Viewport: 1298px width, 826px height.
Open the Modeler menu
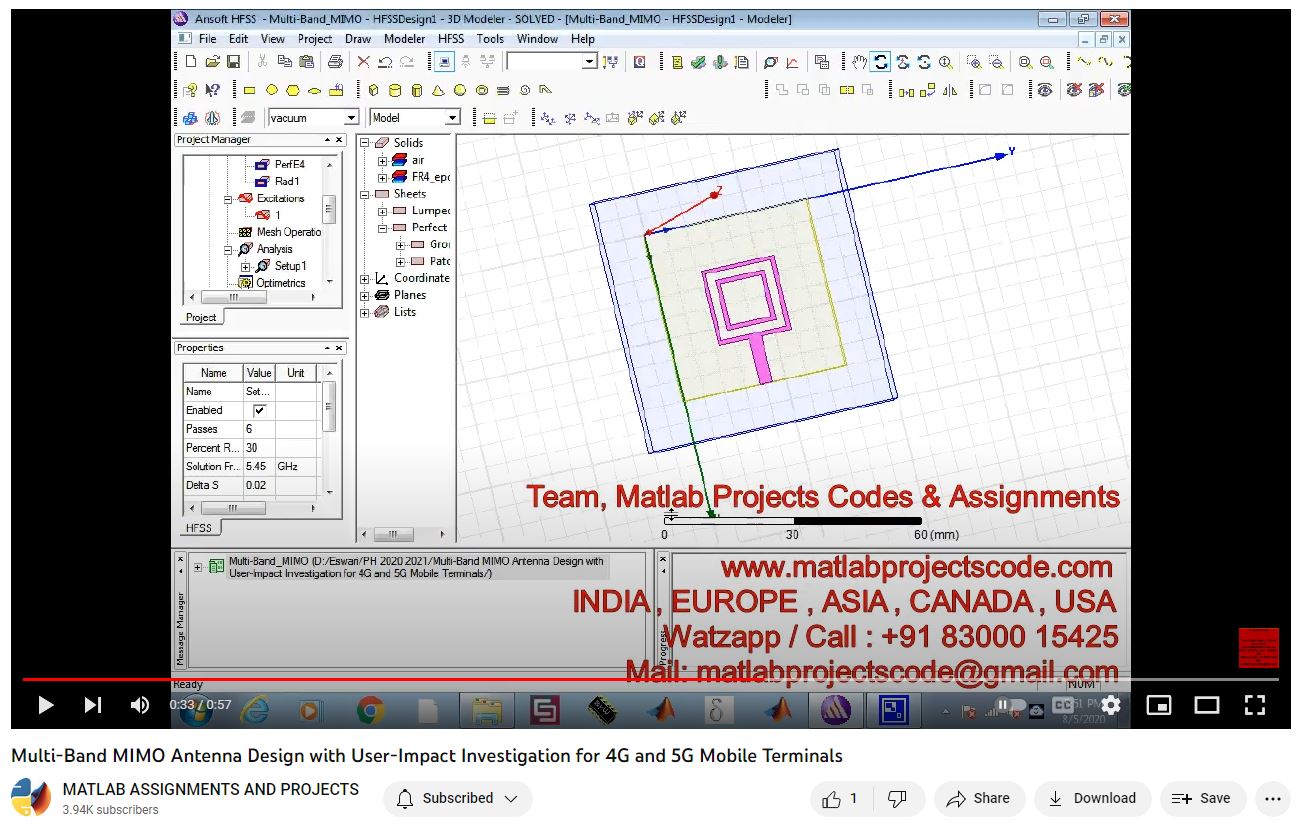point(404,39)
